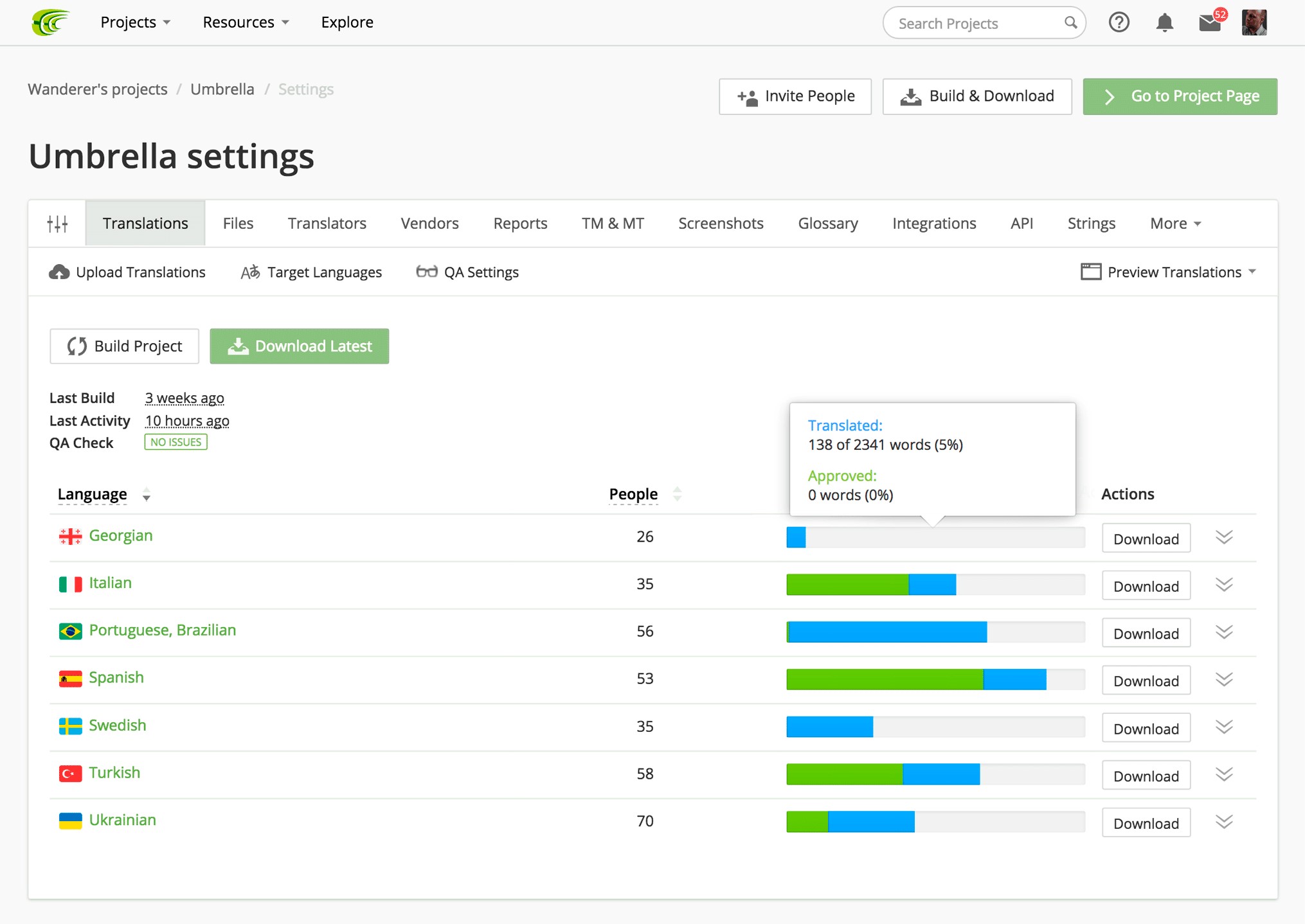The height and width of the screenshot is (924, 1305).
Task: Switch to the Glossary tab
Action: [827, 224]
